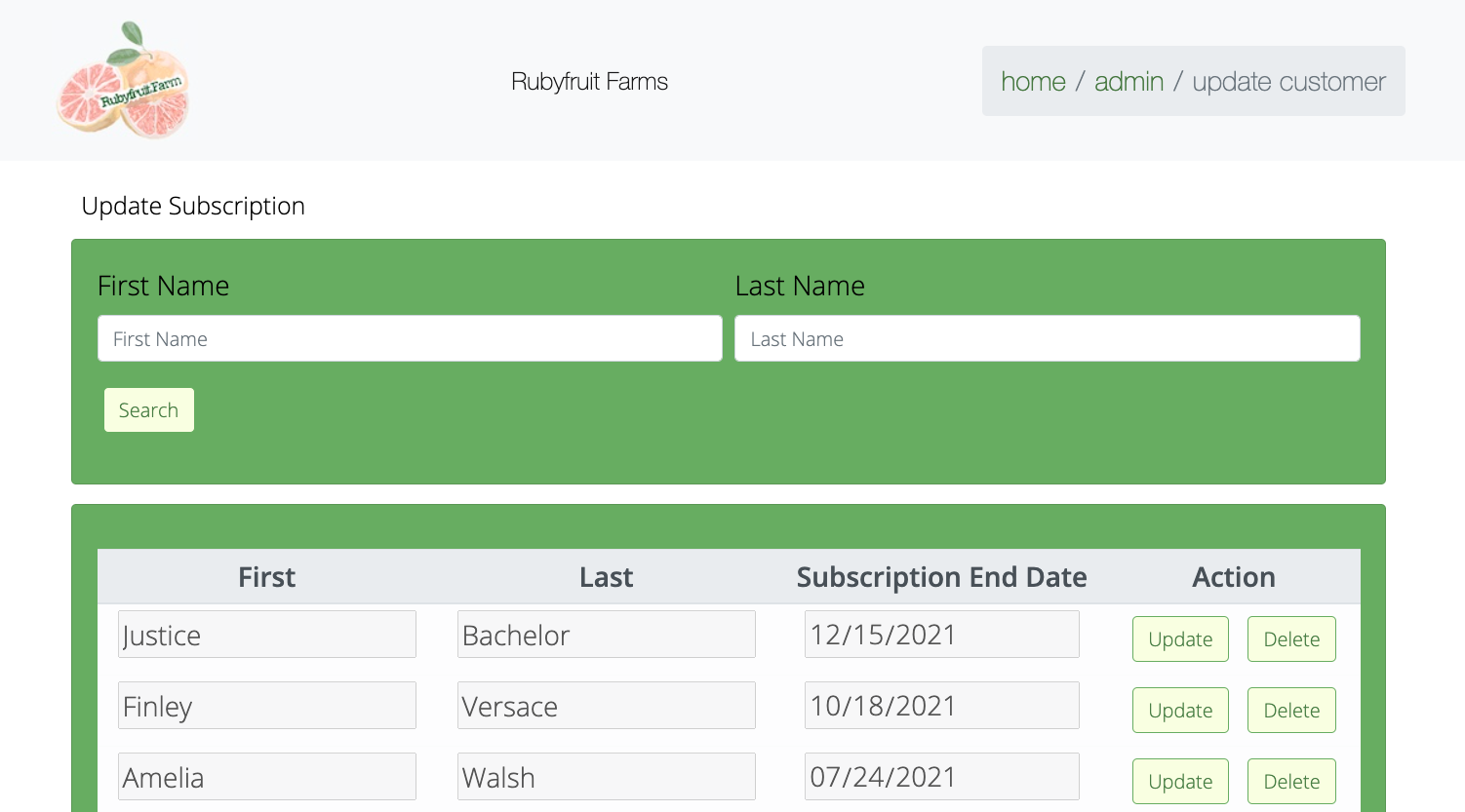Delete the customer Amelia Walsh
The height and width of the screenshot is (812, 1465).
pyautogui.click(x=1291, y=781)
